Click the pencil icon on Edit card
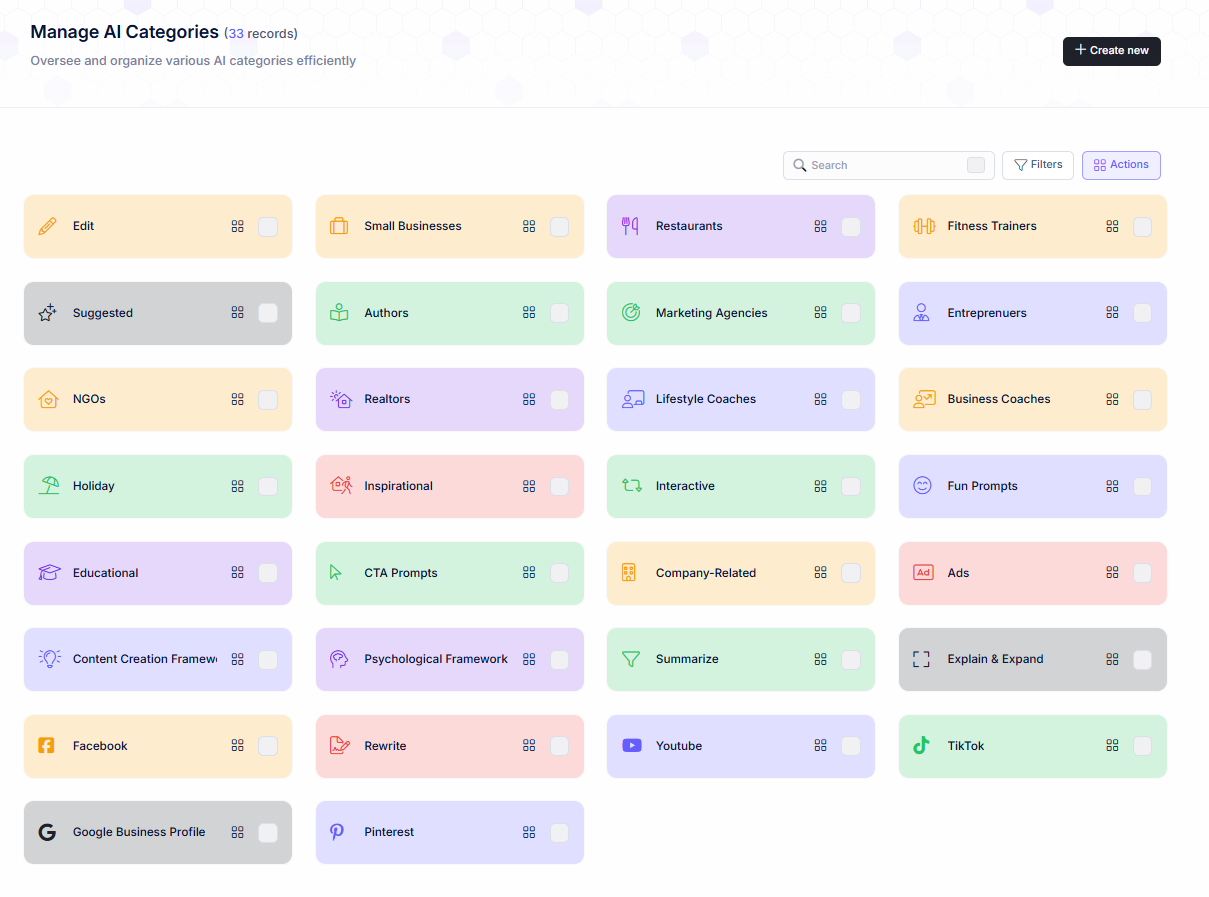This screenshot has height=897, width=1209. (47, 227)
